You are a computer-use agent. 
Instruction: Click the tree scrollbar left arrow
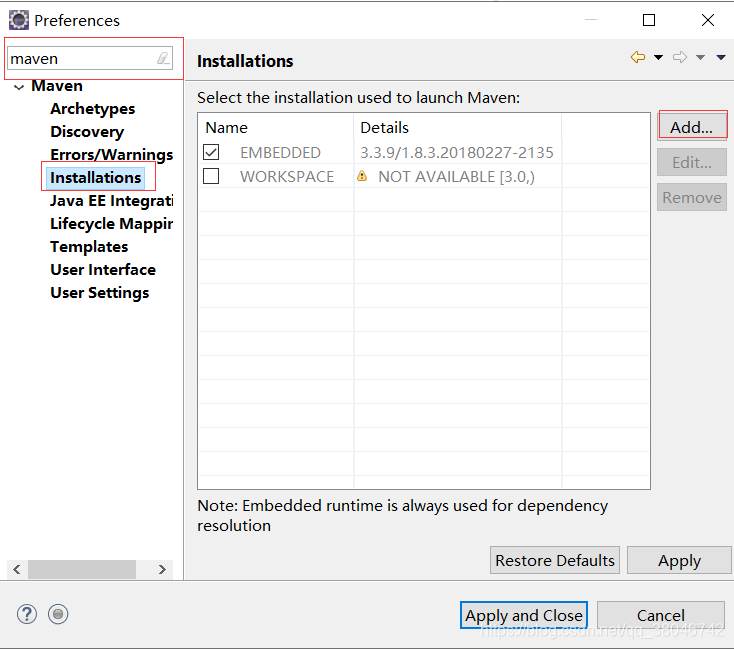[x=17, y=569]
